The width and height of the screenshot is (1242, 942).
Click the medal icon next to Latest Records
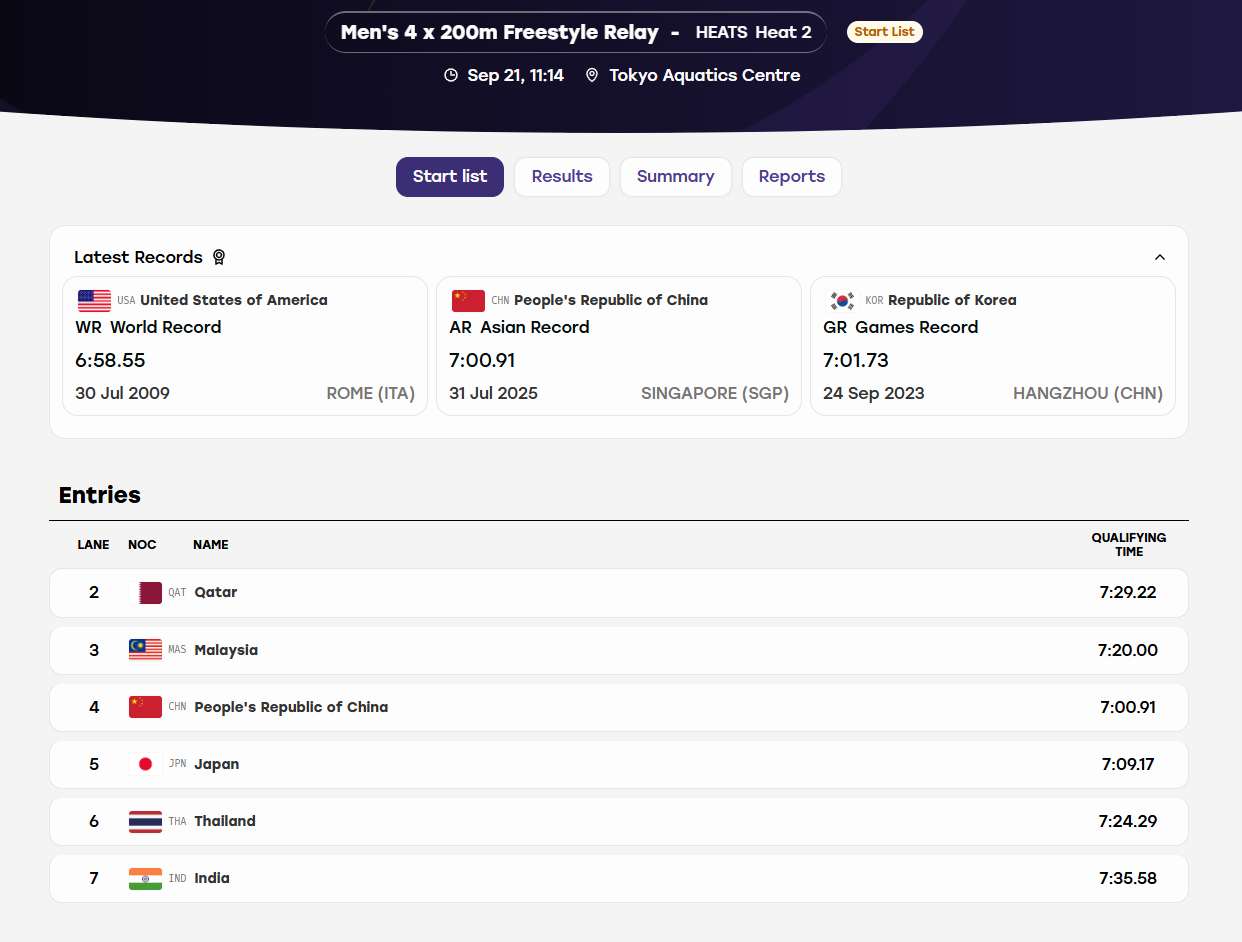coord(219,257)
